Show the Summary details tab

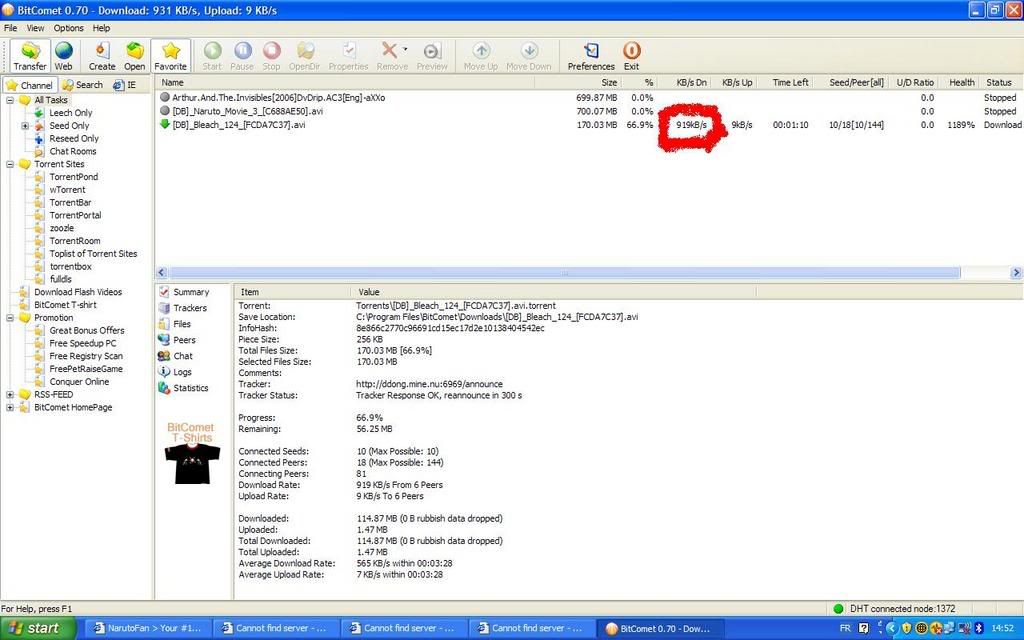point(184,292)
